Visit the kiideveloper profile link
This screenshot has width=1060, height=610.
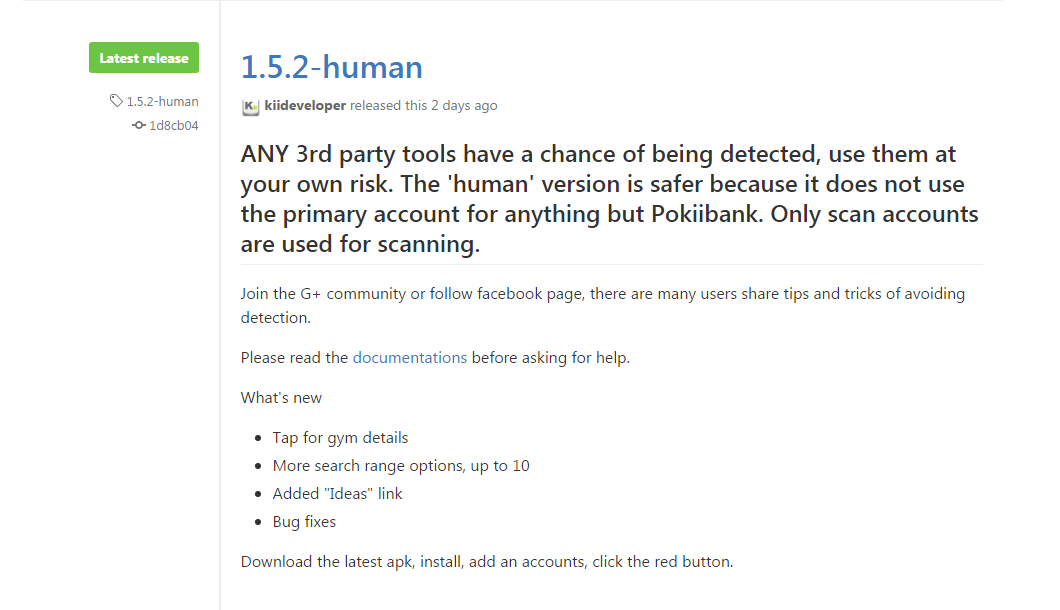pyautogui.click(x=305, y=106)
